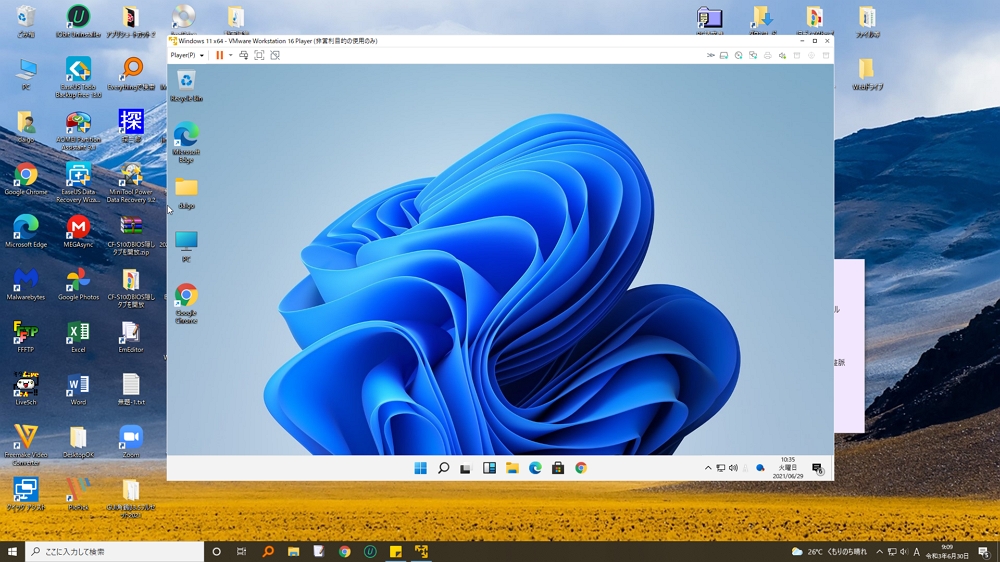
Task: Launch Chrome from the Windows 11 taskbar
Action: point(581,468)
